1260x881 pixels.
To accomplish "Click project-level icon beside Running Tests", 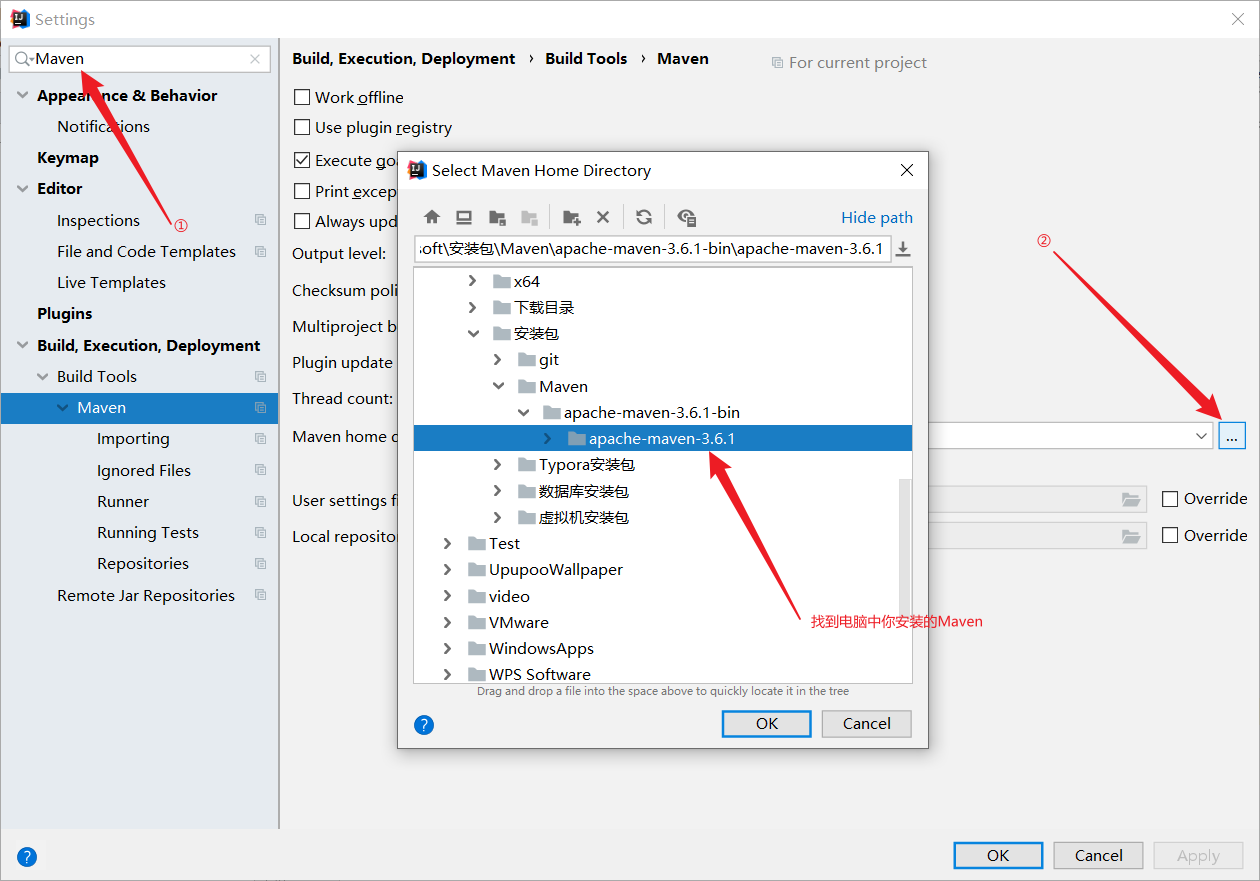I will (x=261, y=532).
